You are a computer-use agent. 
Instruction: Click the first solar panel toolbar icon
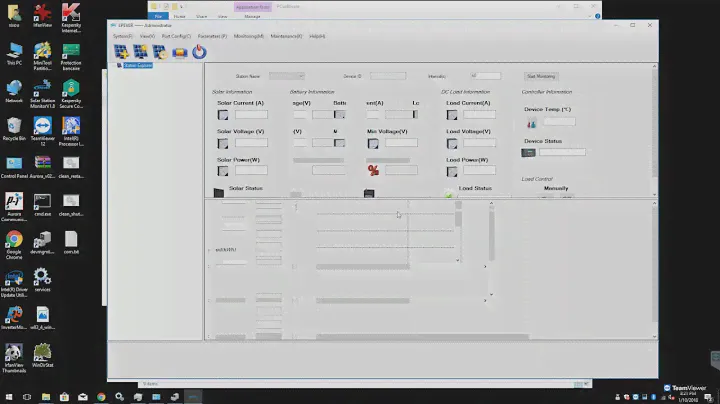(x=121, y=51)
